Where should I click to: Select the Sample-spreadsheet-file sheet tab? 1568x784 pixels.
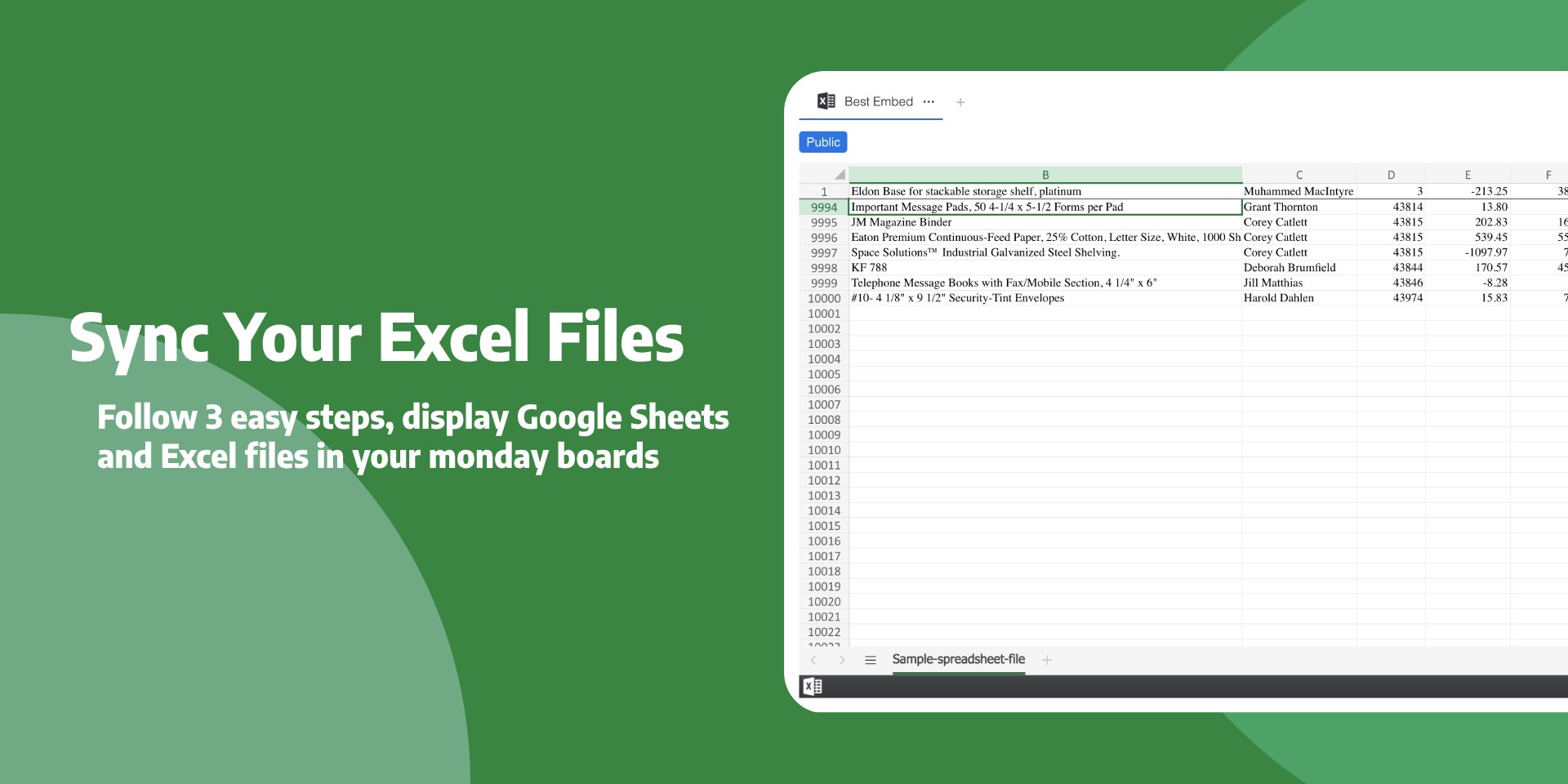[x=958, y=659]
